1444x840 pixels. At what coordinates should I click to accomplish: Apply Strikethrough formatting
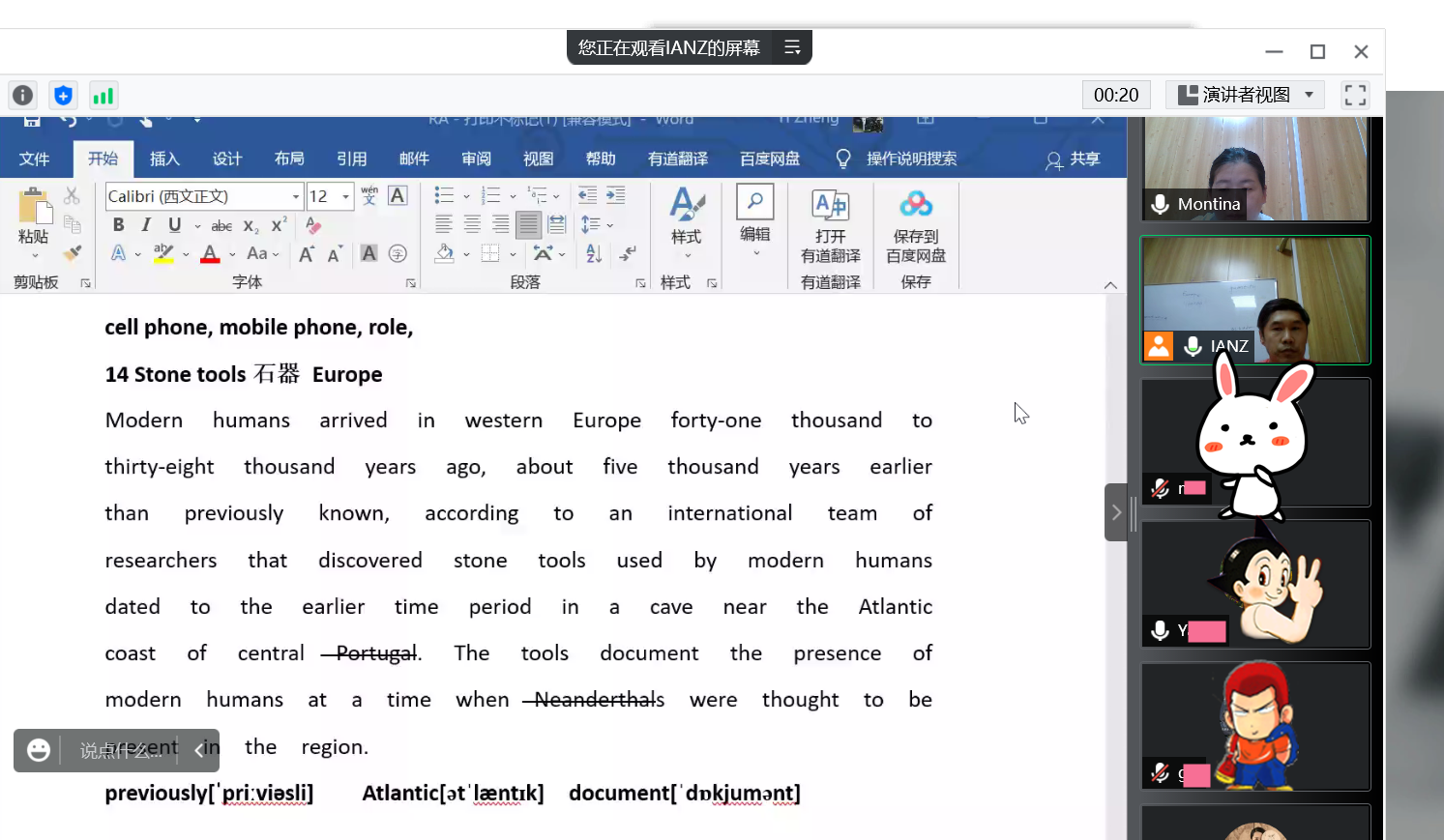221,225
